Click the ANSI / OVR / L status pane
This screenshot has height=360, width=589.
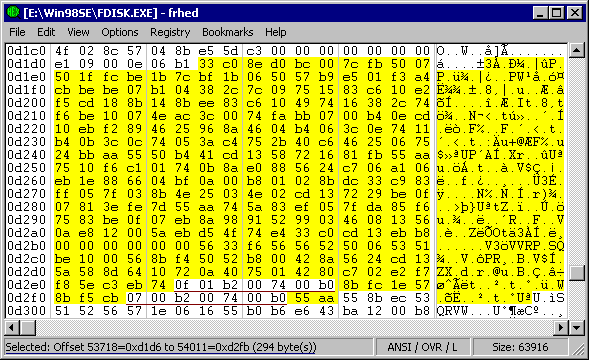pos(422,347)
